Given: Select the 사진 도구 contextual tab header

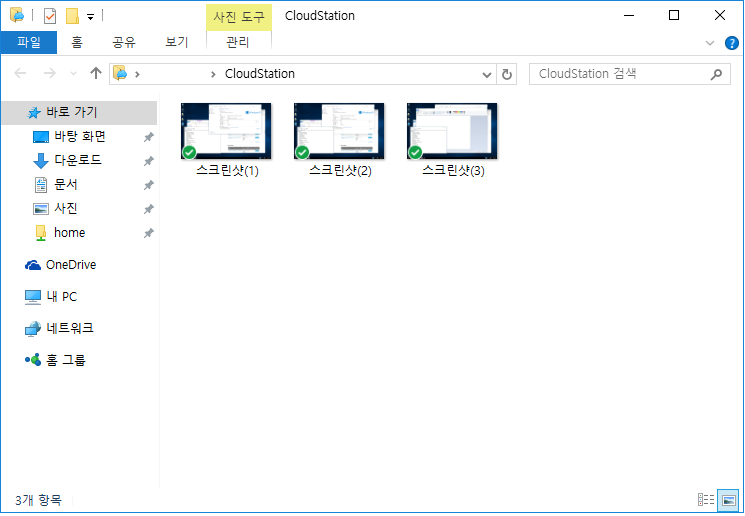Looking at the screenshot, I should pyautogui.click(x=239, y=18).
